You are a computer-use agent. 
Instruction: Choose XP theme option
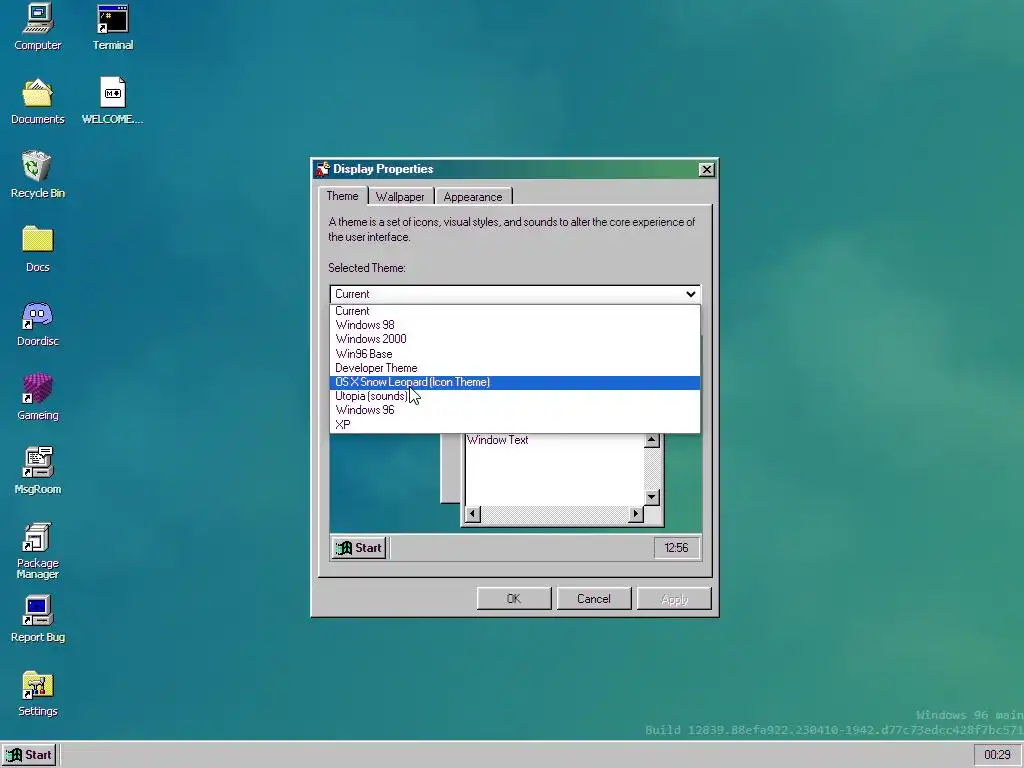(515, 424)
